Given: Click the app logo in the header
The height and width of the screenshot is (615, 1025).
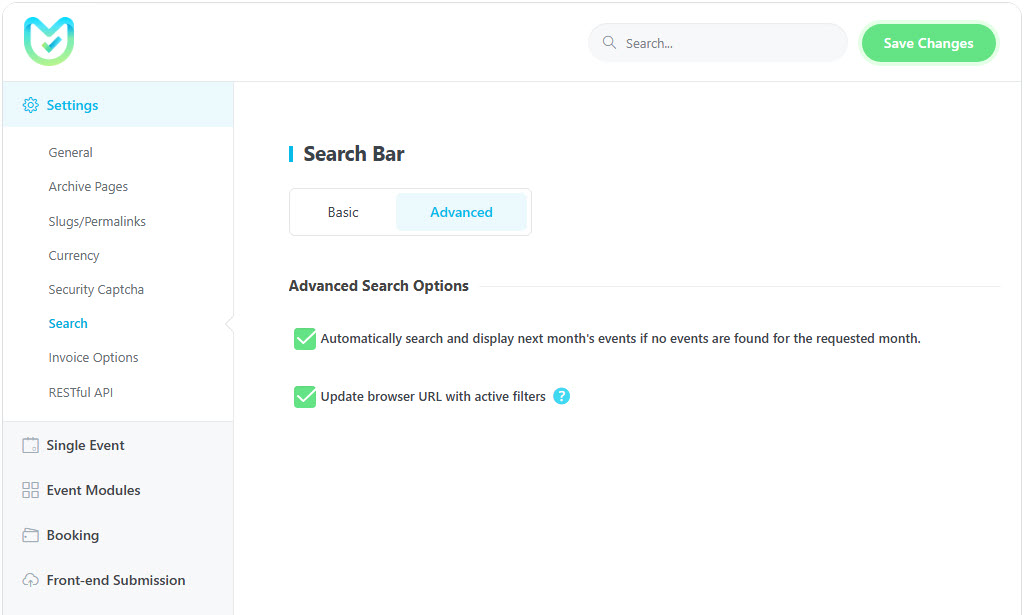Looking at the screenshot, I should point(49,42).
